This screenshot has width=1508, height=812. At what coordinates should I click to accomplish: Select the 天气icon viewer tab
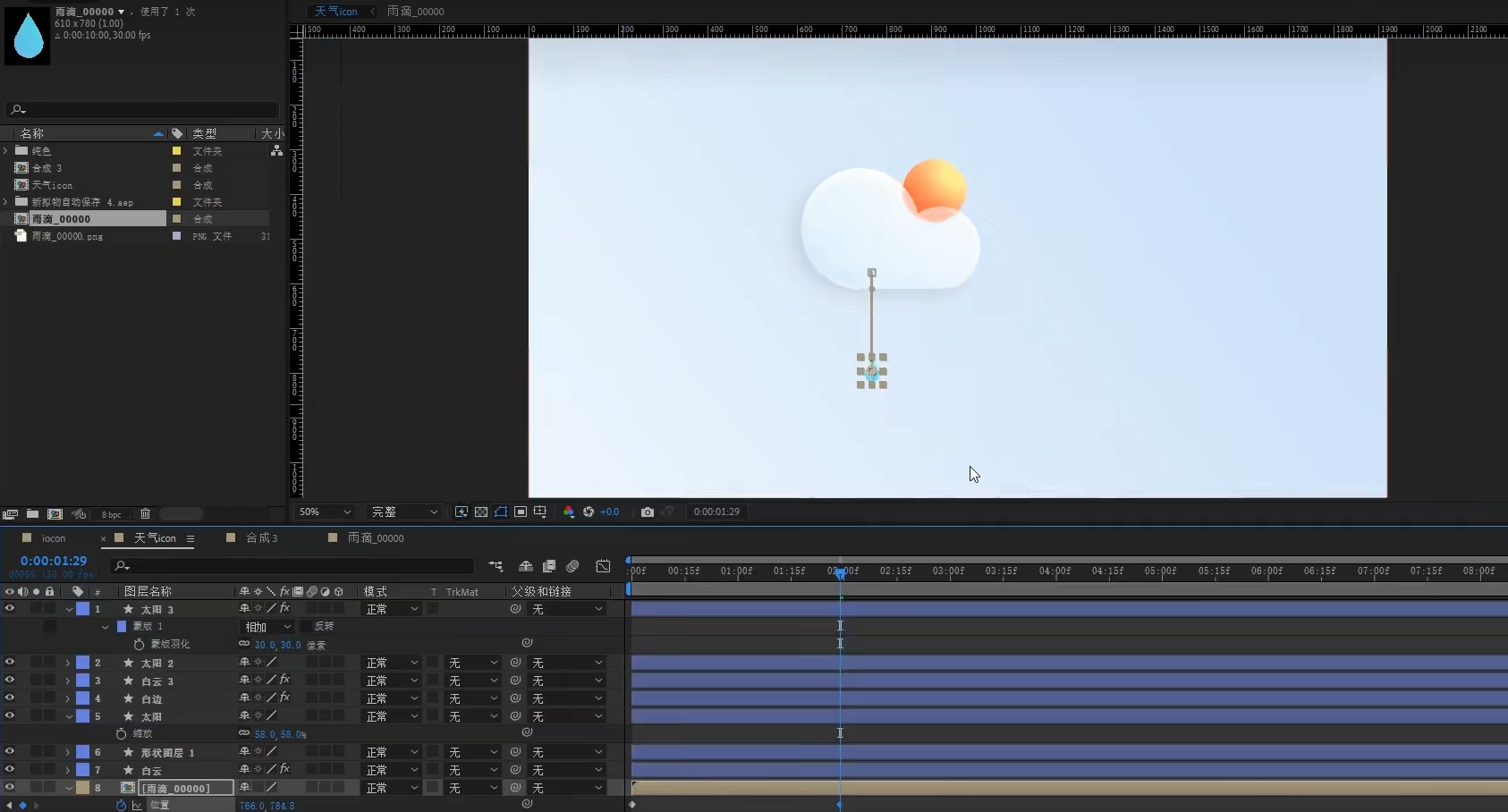335,12
